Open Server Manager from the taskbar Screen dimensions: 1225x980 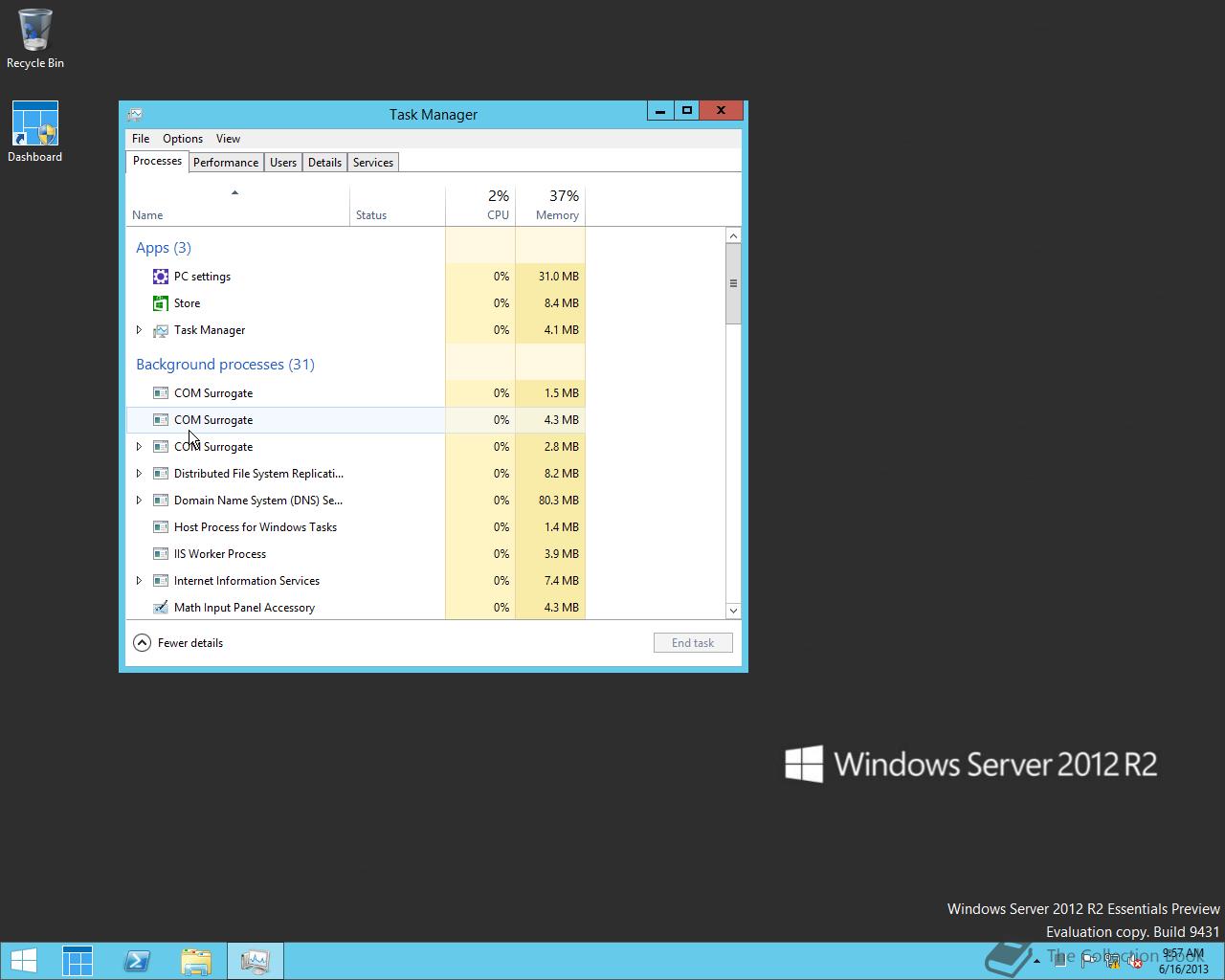[78, 961]
